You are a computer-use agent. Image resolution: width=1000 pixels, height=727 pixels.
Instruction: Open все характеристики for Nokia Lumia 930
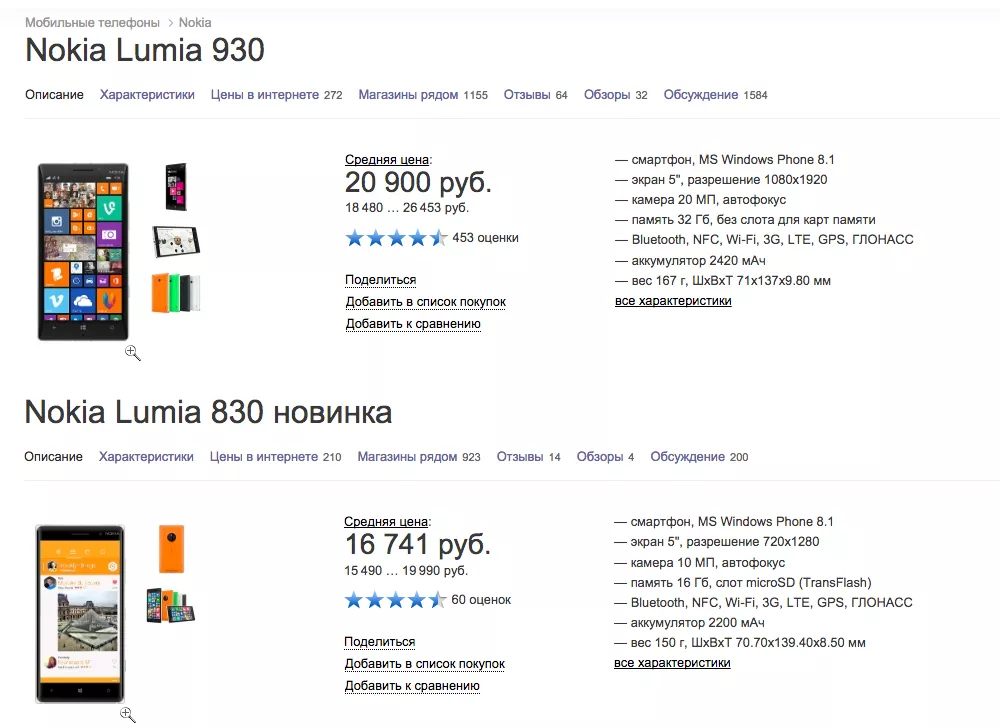(672, 301)
